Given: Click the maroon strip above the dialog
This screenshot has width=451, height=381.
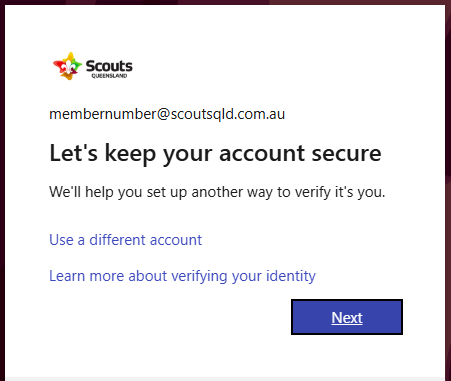Looking at the screenshot, I should [x=225, y=2].
